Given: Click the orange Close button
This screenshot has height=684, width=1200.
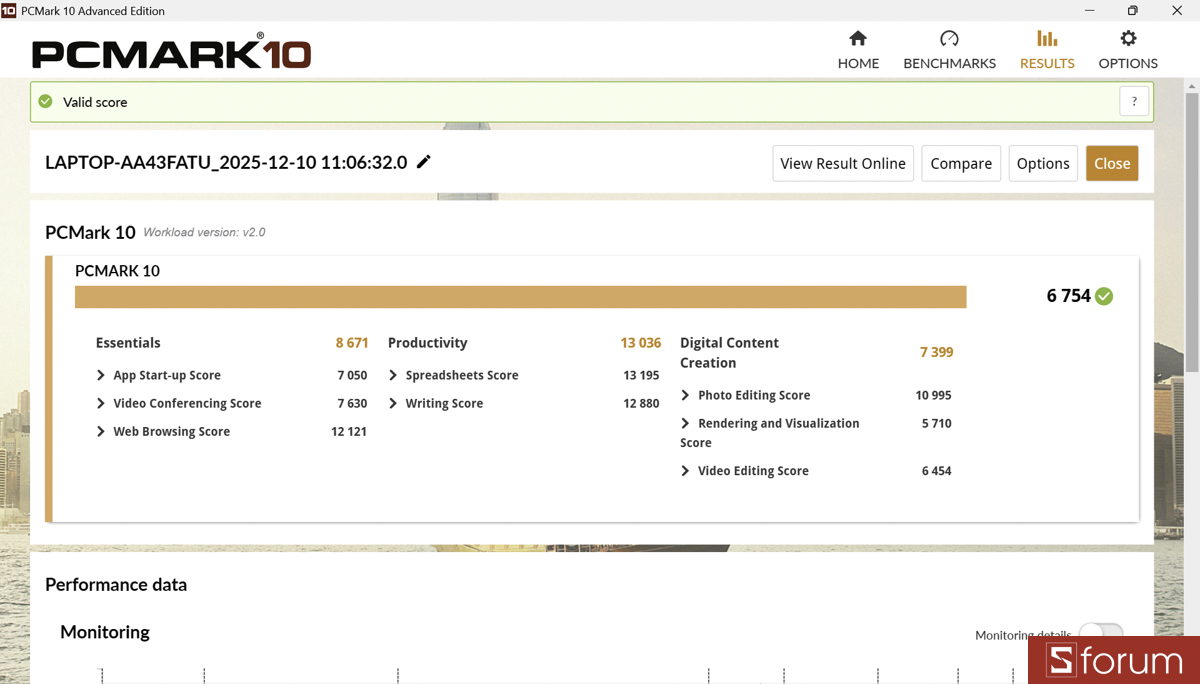Looking at the screenshot, I should [x=1112, y=163].
